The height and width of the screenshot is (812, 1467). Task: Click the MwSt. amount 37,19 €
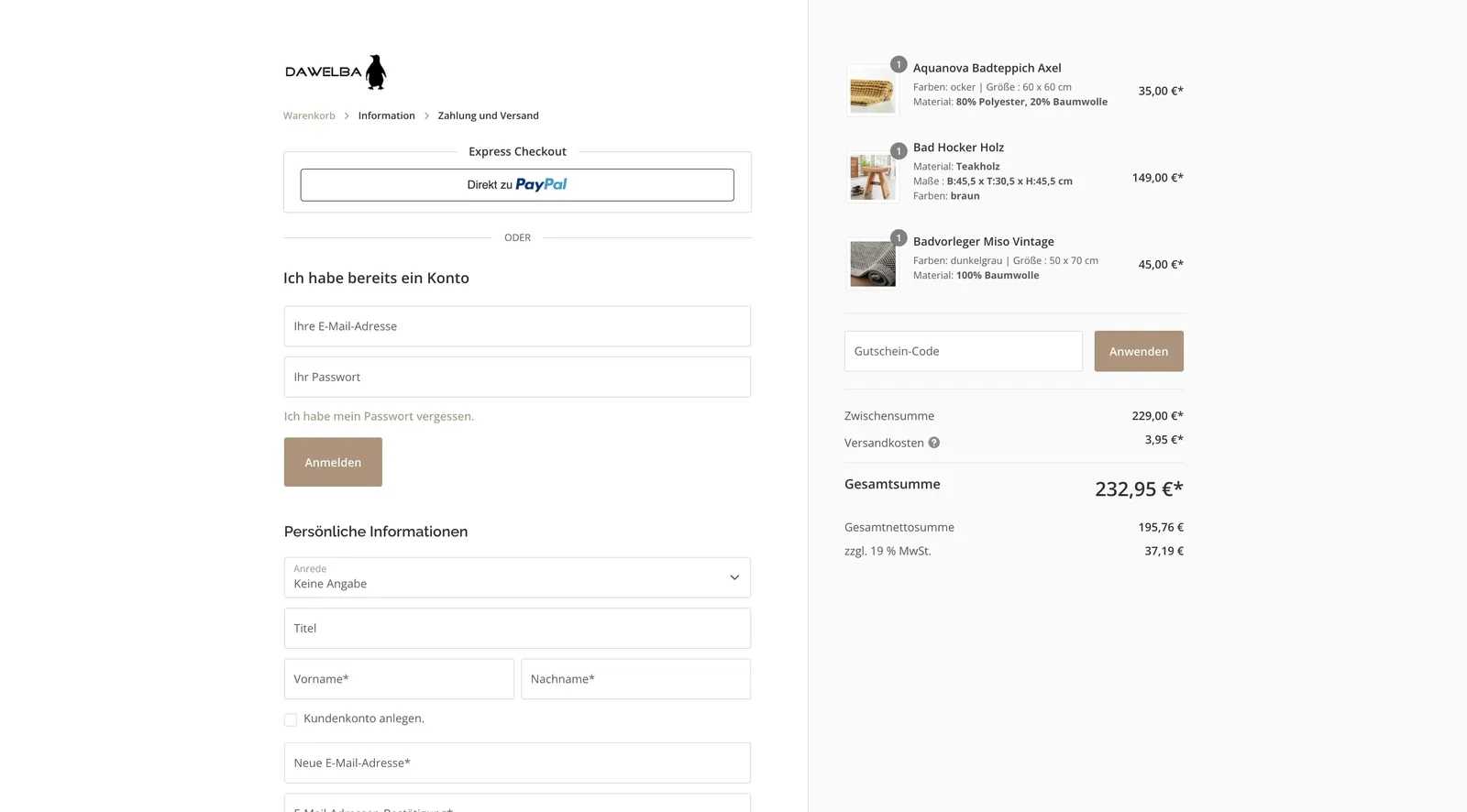coord(1164,551)
